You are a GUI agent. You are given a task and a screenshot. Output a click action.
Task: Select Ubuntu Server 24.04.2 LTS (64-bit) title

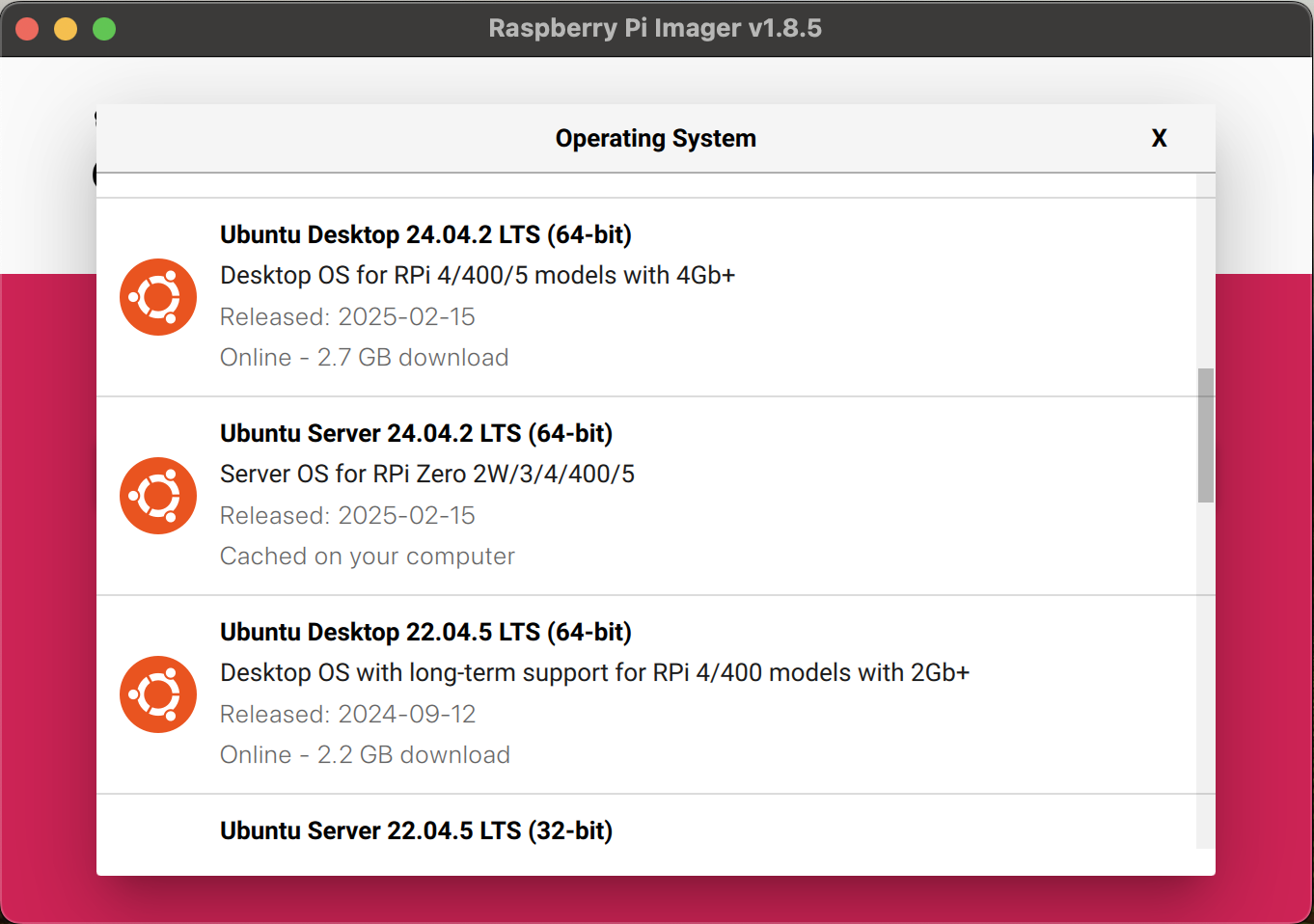(416, 433)
